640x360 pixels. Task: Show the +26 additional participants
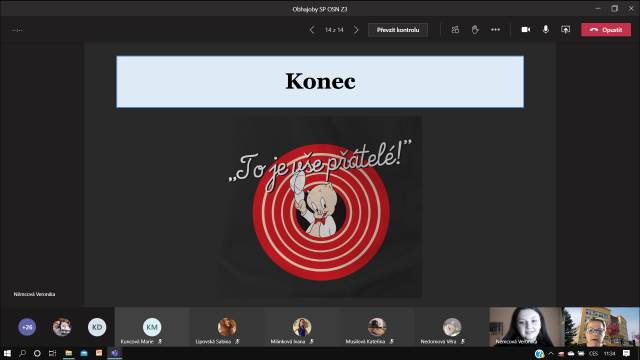pos(27,327)
